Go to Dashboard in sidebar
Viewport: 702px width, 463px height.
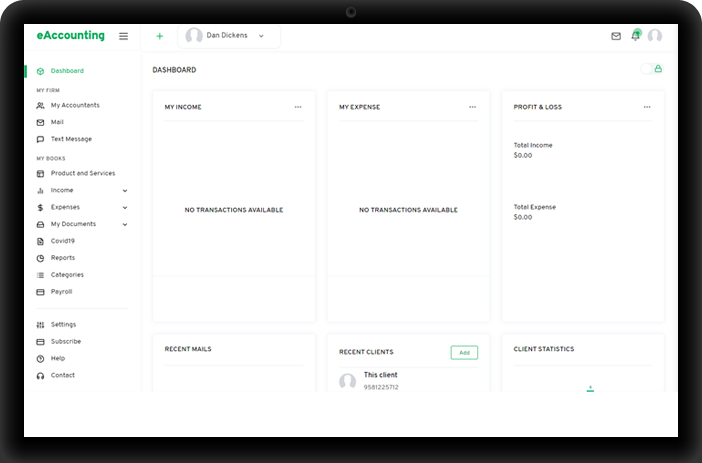tap(67, 71)
